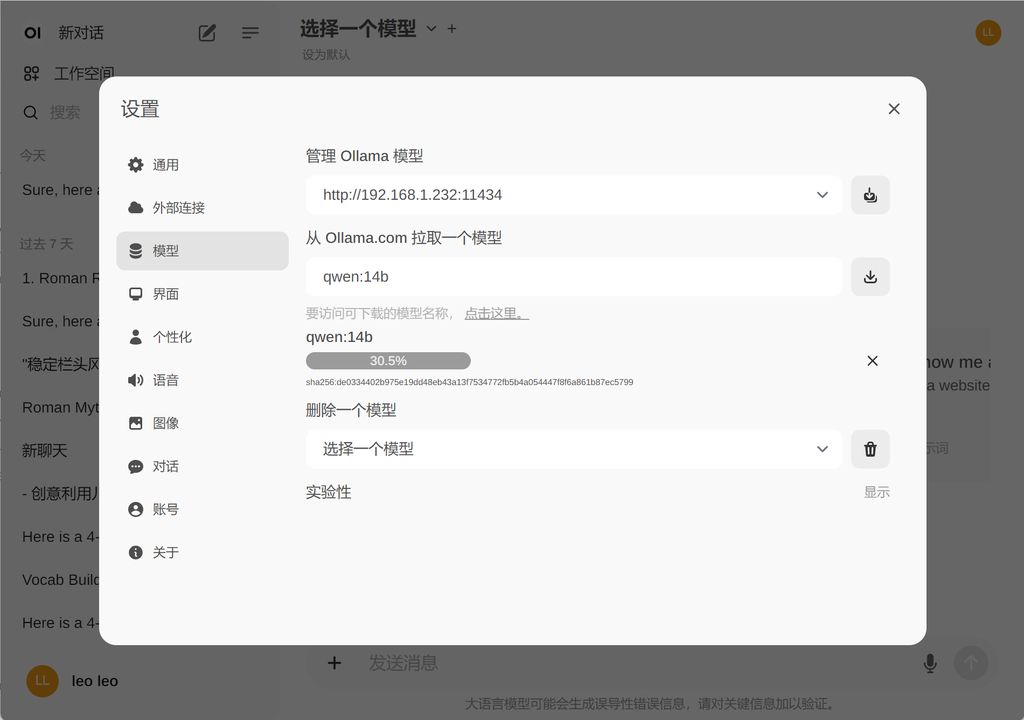Click the plus icon beside message input

[x=335, y=663]
